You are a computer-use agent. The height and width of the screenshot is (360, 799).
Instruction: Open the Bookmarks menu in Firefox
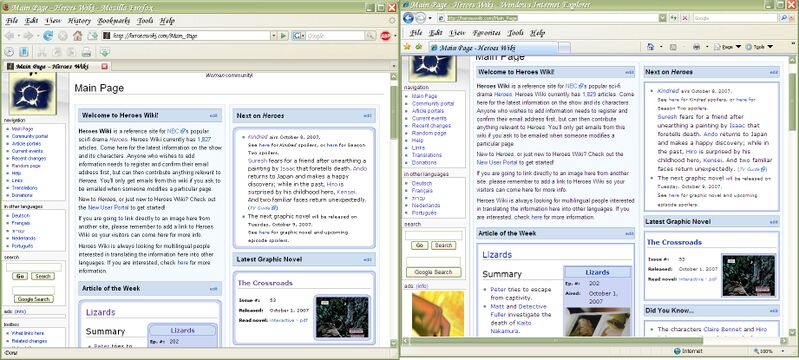[x=114, y=21]
